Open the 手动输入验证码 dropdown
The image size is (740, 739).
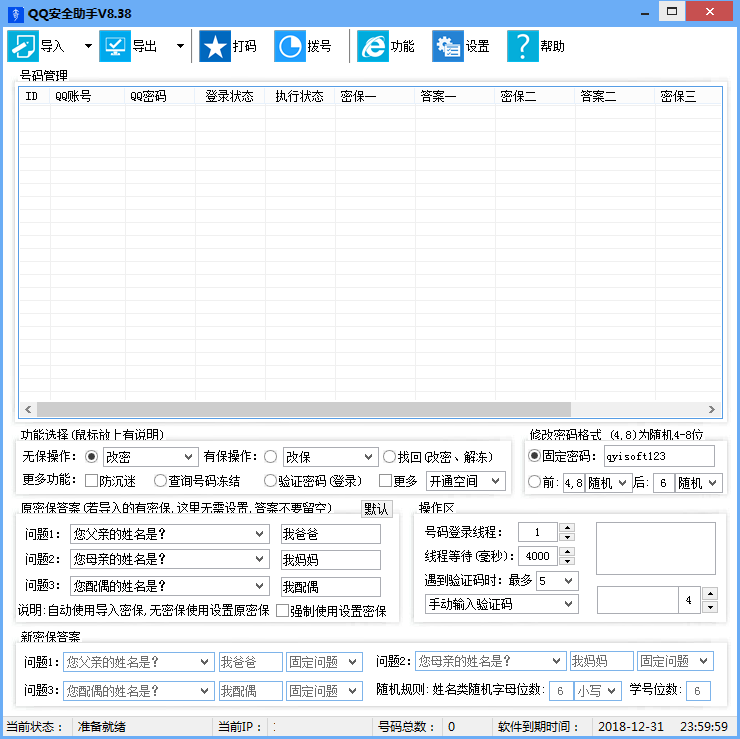[x=502, y=604]
